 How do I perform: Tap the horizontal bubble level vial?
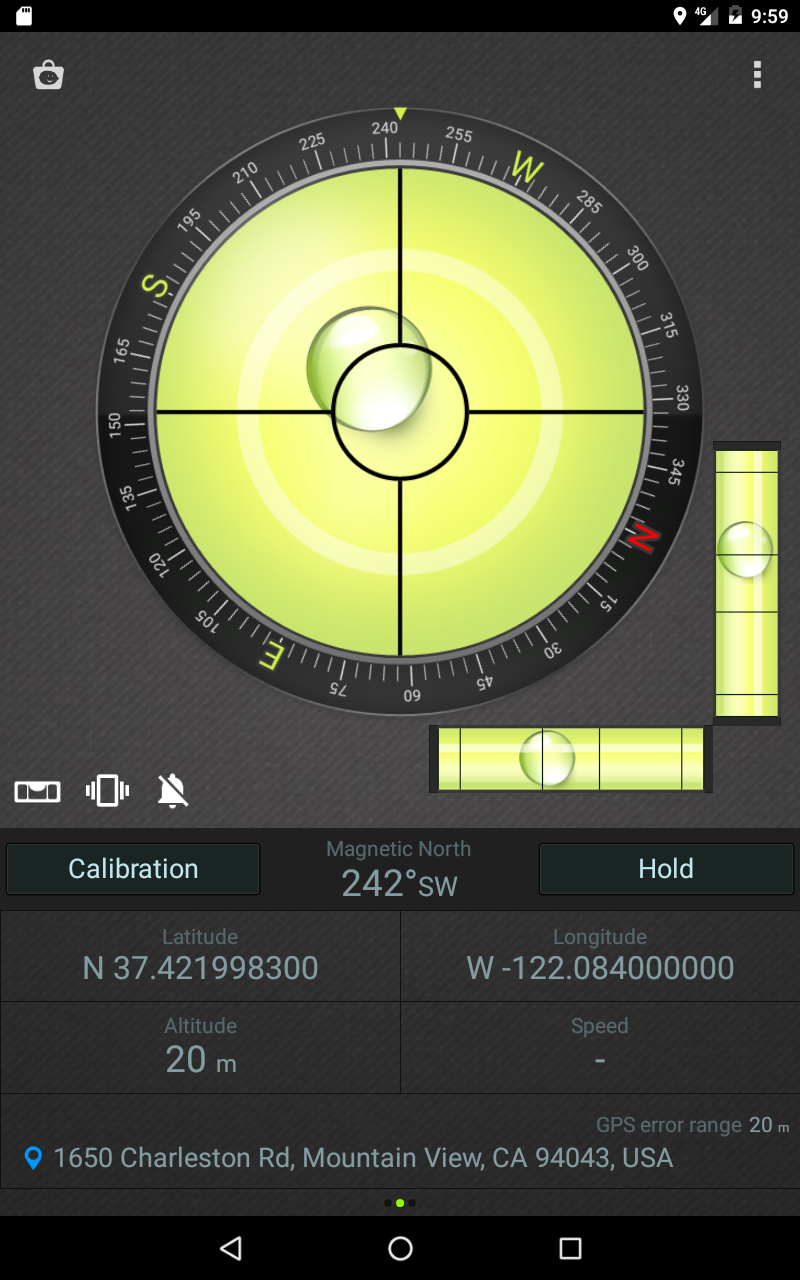pos(568,760)
